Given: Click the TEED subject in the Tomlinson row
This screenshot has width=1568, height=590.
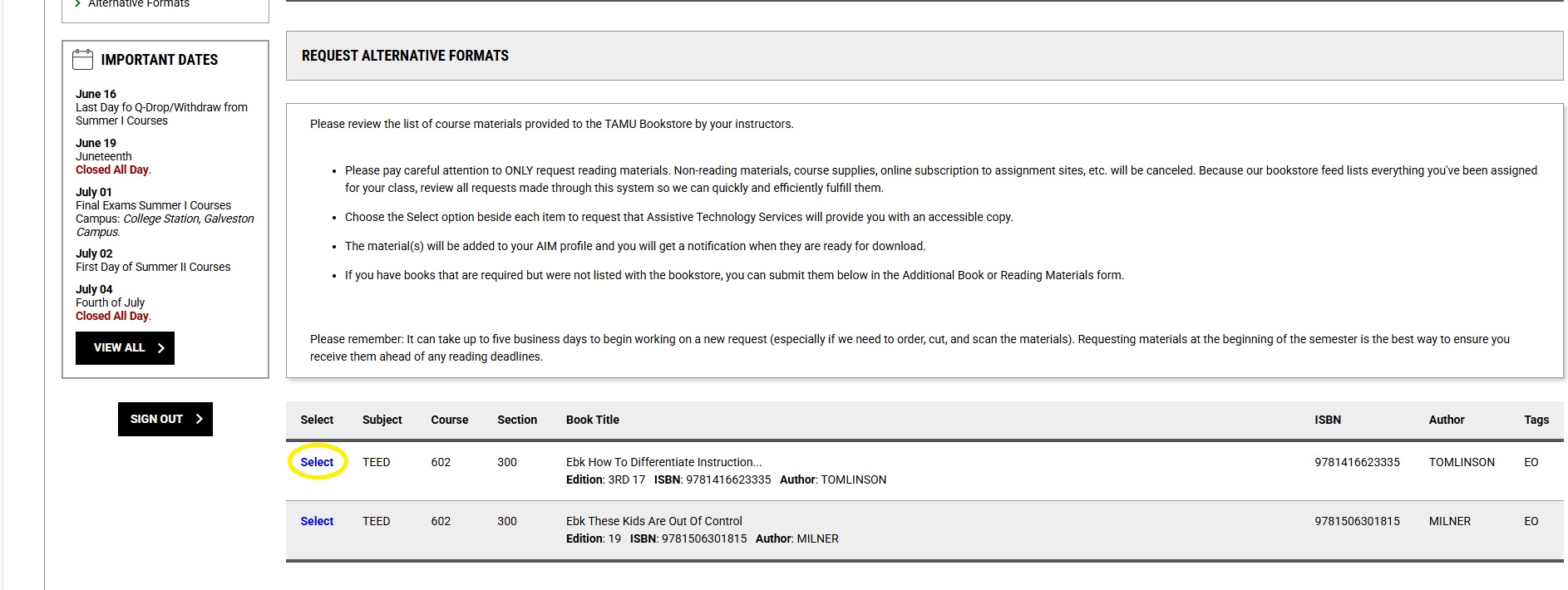Looking at the screenshot, I should click(x=376, y=462).
